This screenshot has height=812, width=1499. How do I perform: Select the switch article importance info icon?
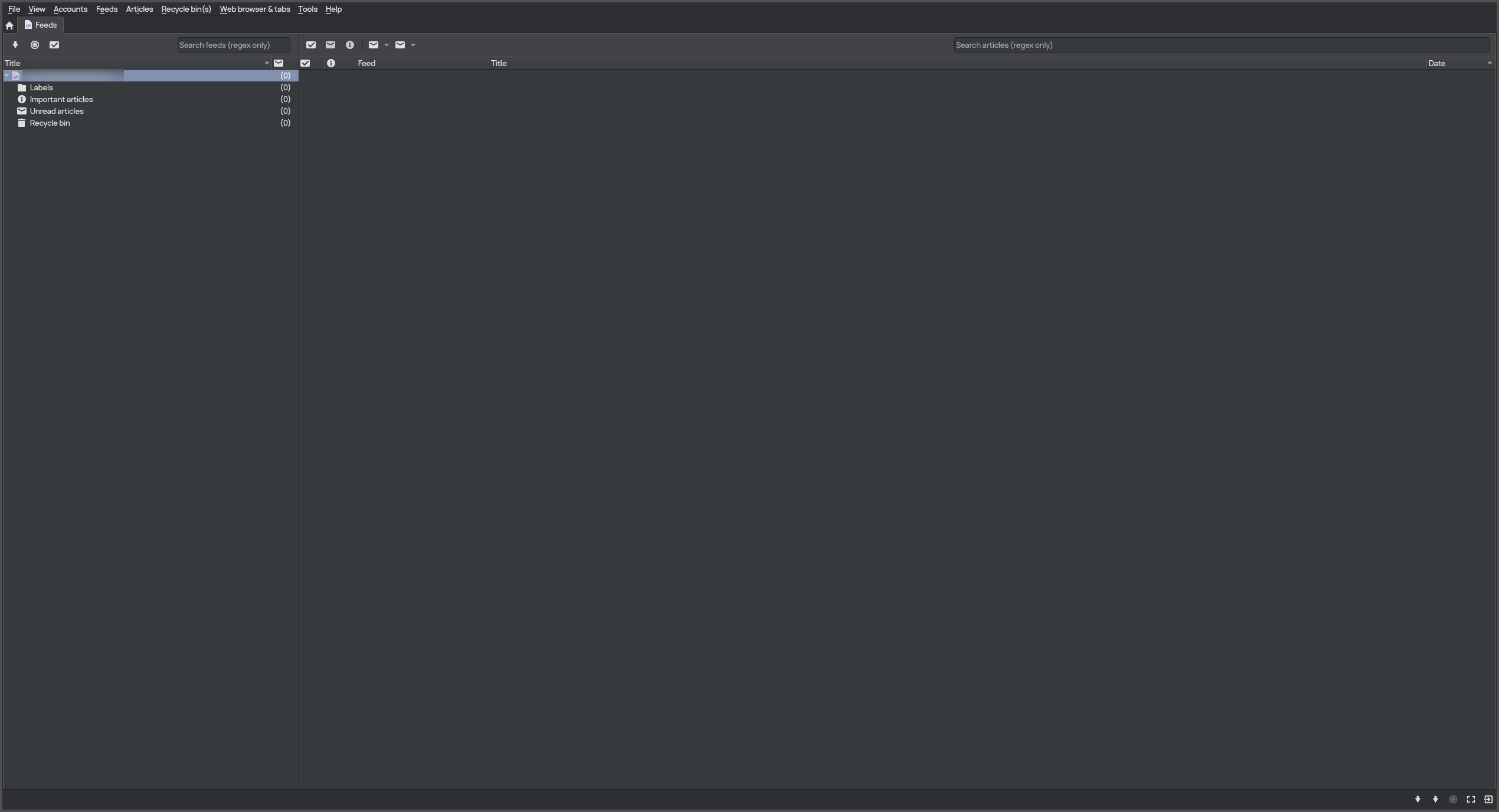coord(350,45)
